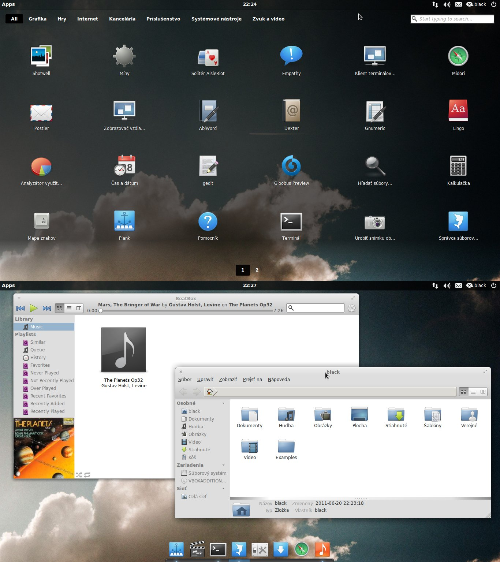Viewport: 500px width, 563px height.
Task: Click the music note icon in dock
Action: pos(322,549)
